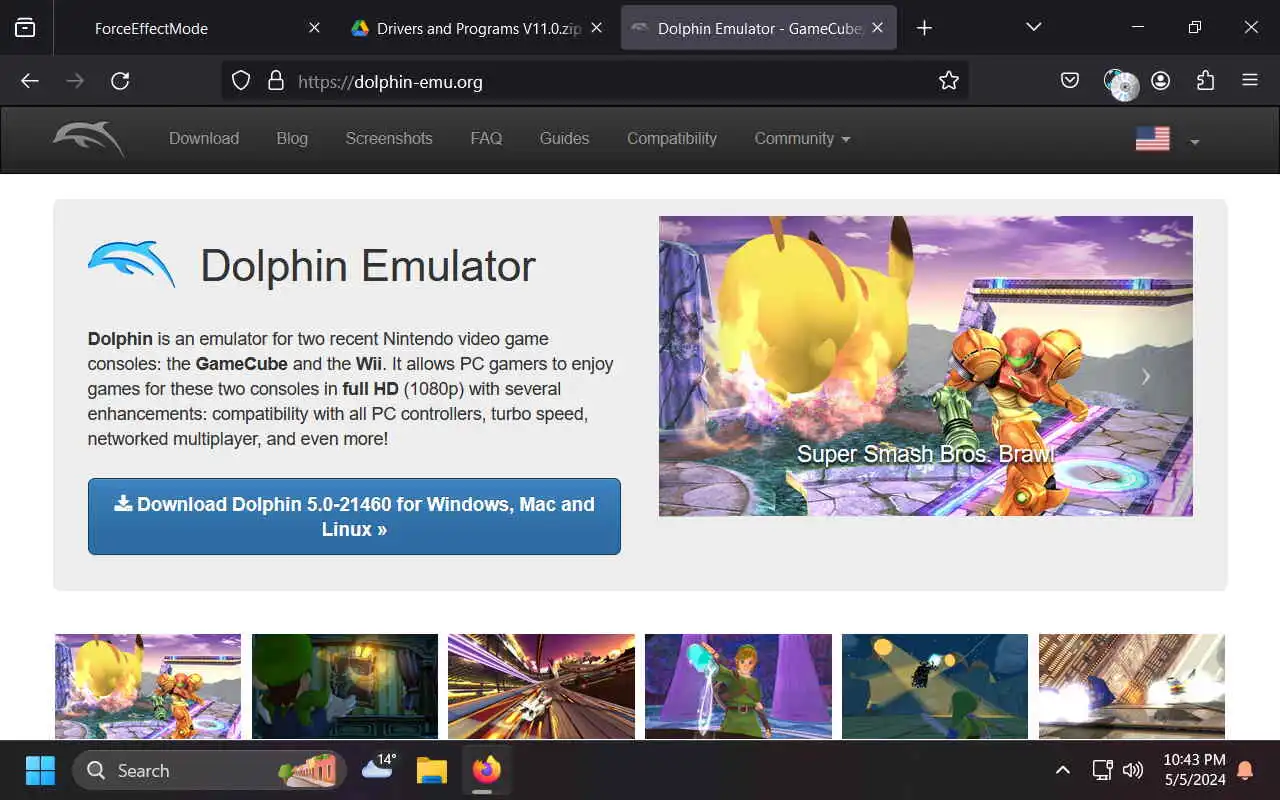This screenshot has width=1280, height=800.
Task: Switch to Drivers and Programs V11.0.zip tab
Action: (x=478, y=28)
